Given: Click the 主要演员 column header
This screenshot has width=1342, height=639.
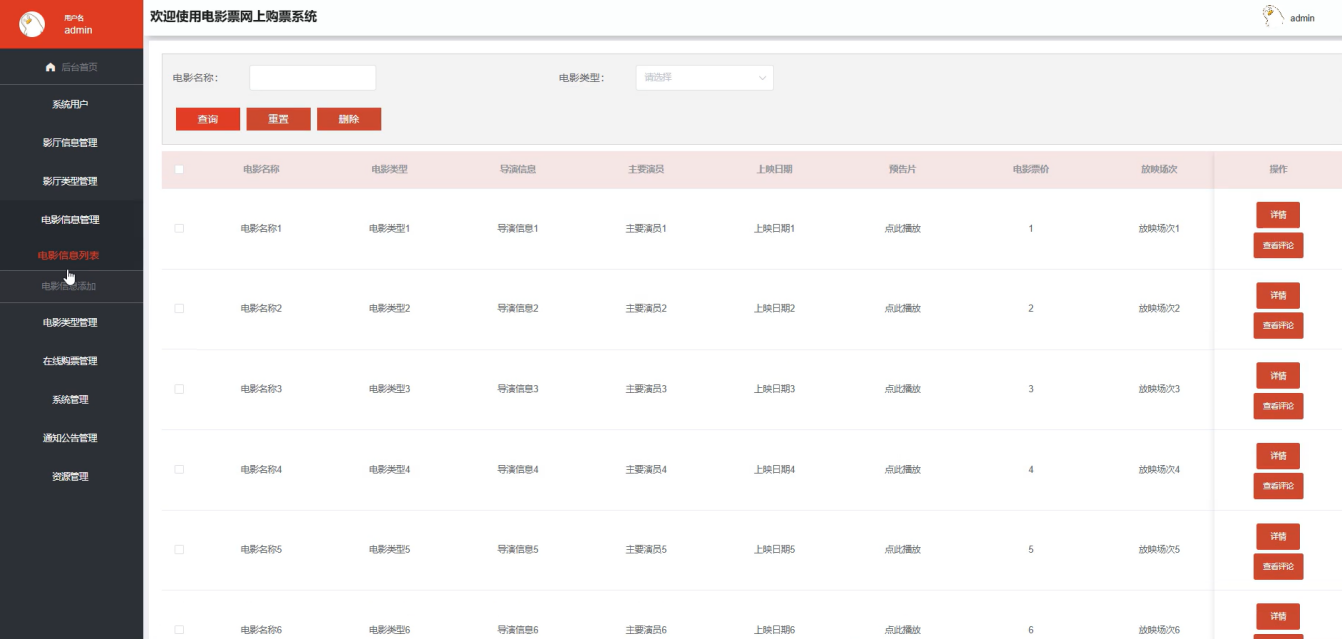Looking at the screenshot, I should pyautogui.click(x=646, y=170).
